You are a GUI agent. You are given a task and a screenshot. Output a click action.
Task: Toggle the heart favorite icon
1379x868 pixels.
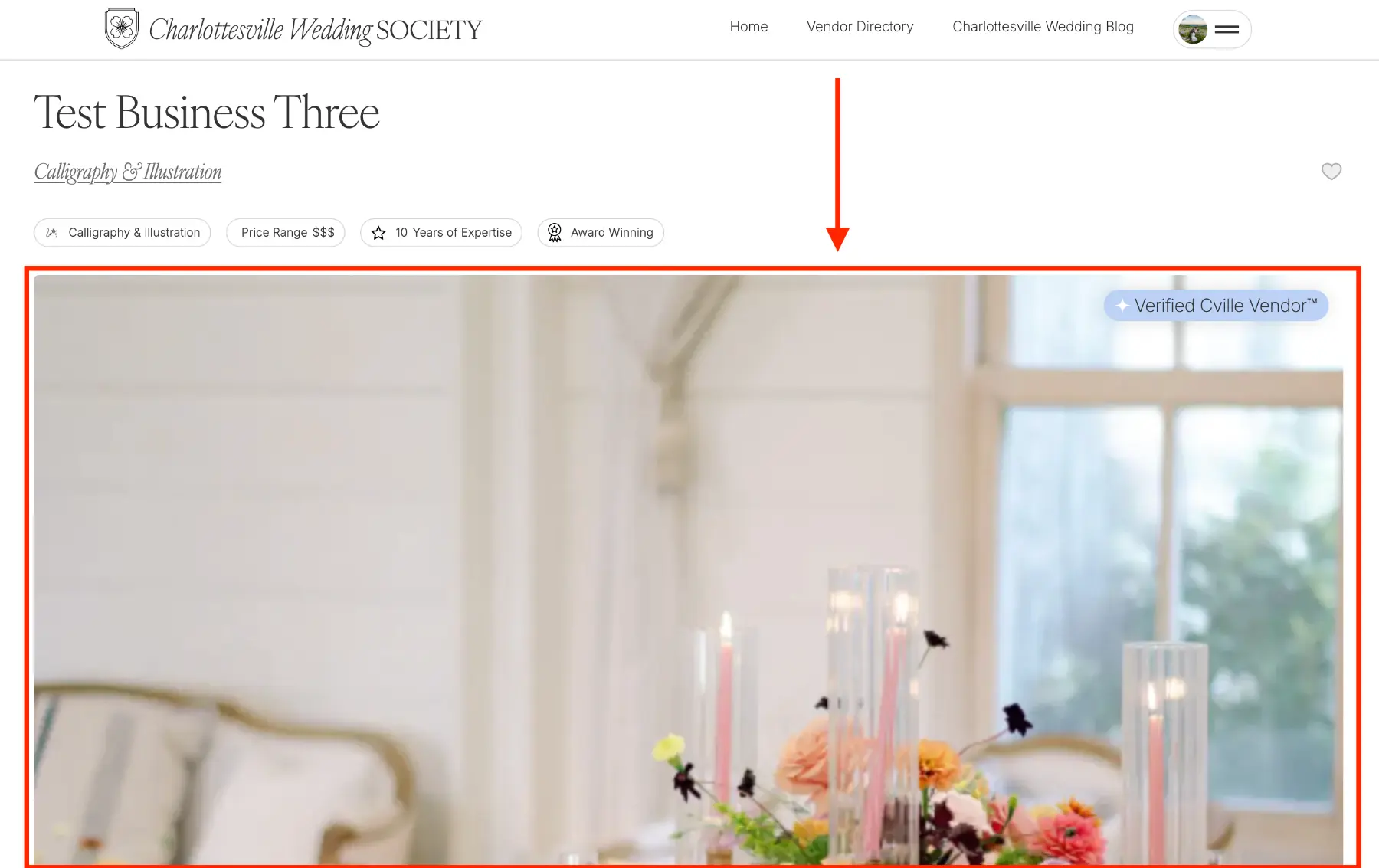[1332, 172]
